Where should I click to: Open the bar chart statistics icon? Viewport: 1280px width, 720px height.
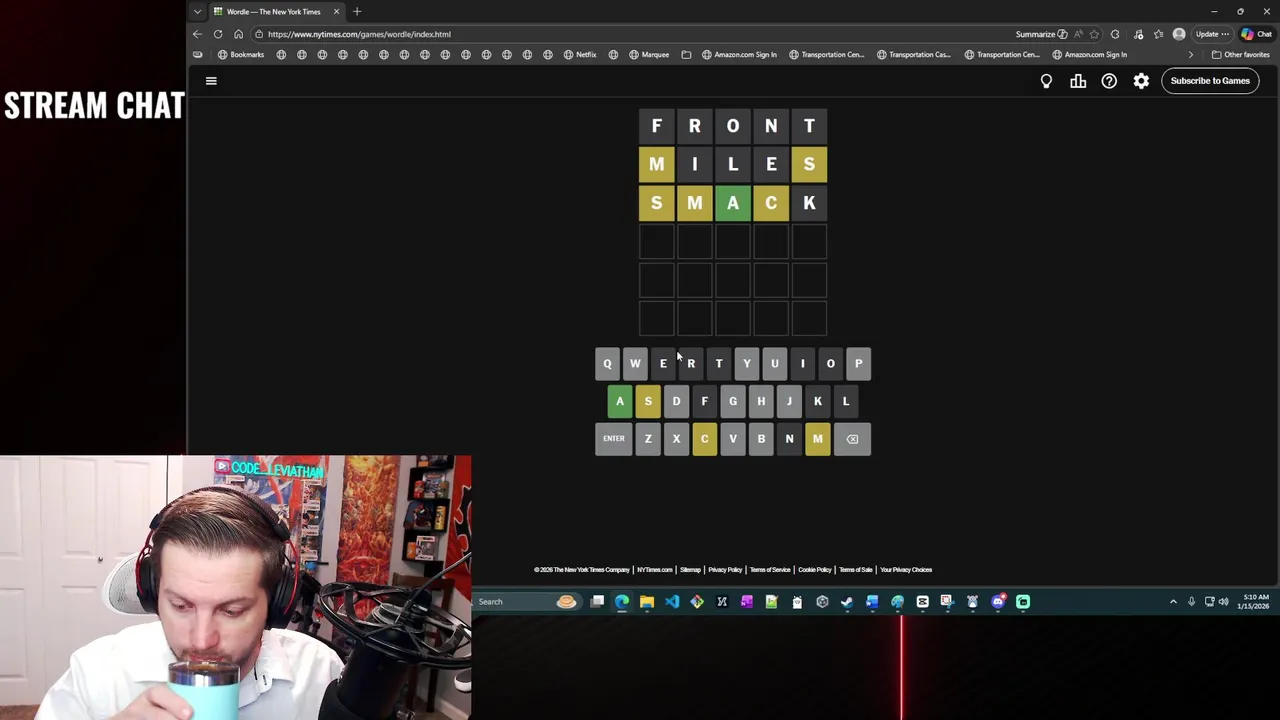click(1078, 81)
